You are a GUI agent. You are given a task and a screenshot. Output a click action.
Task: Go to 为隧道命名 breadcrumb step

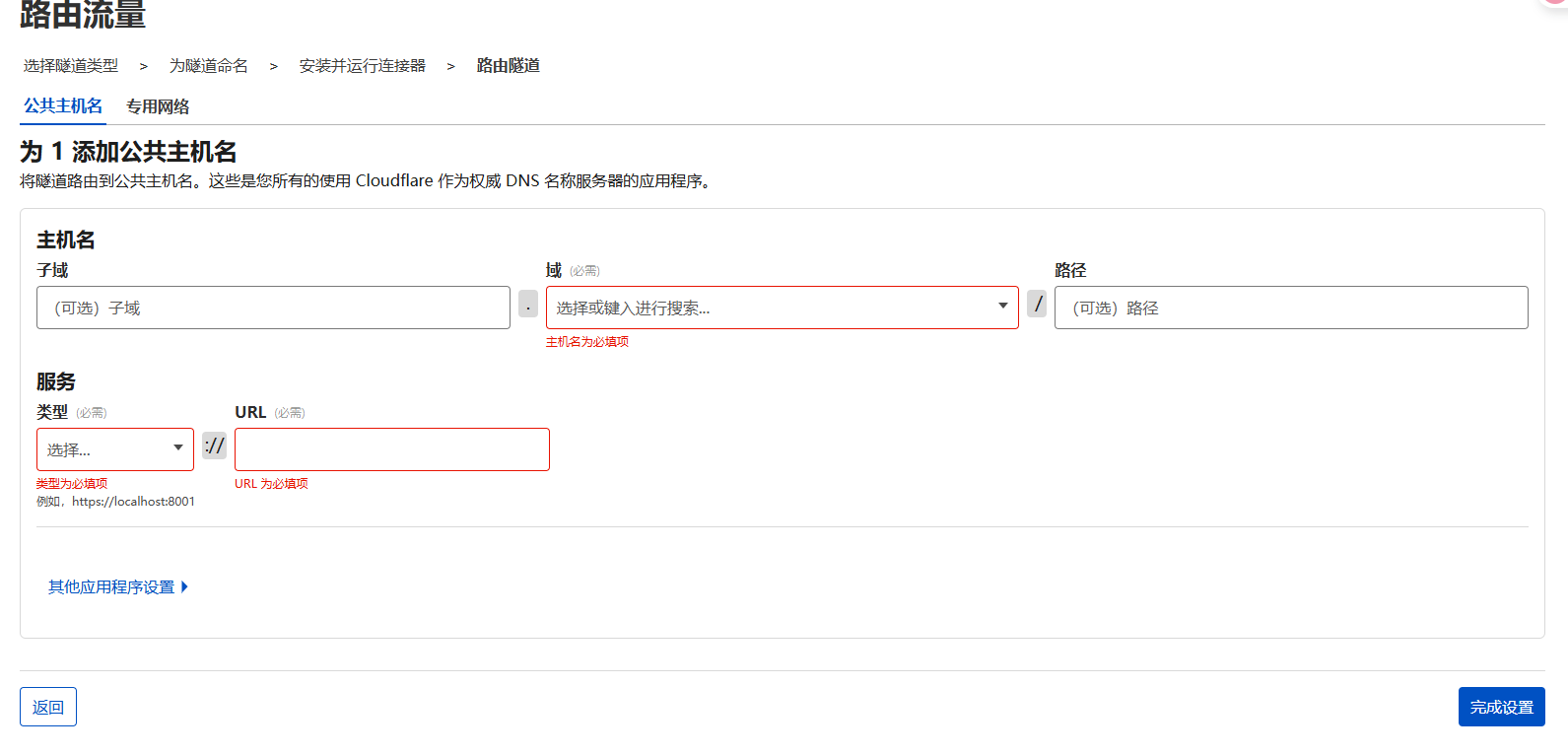(209, 66)
